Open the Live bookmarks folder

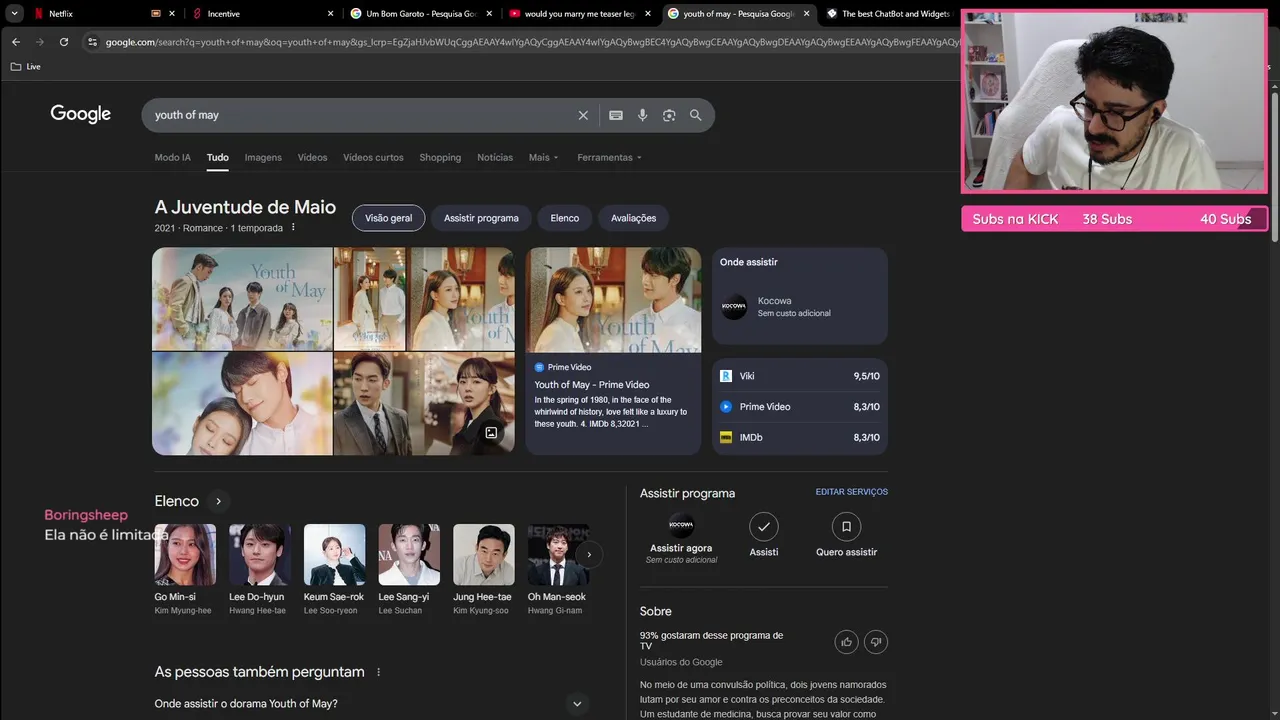[x=25, y=67]
